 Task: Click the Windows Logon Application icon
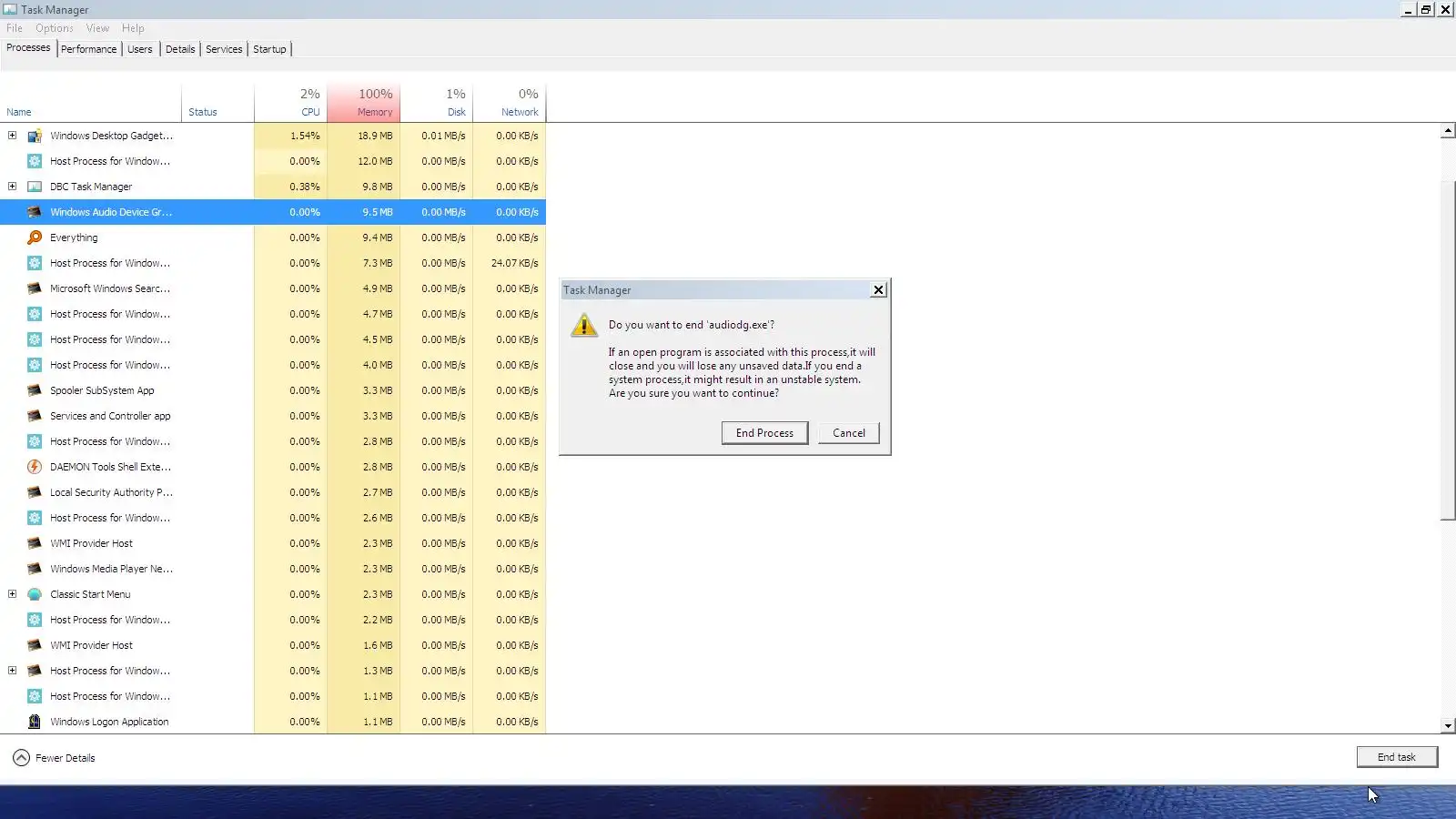tap(35, 722)
